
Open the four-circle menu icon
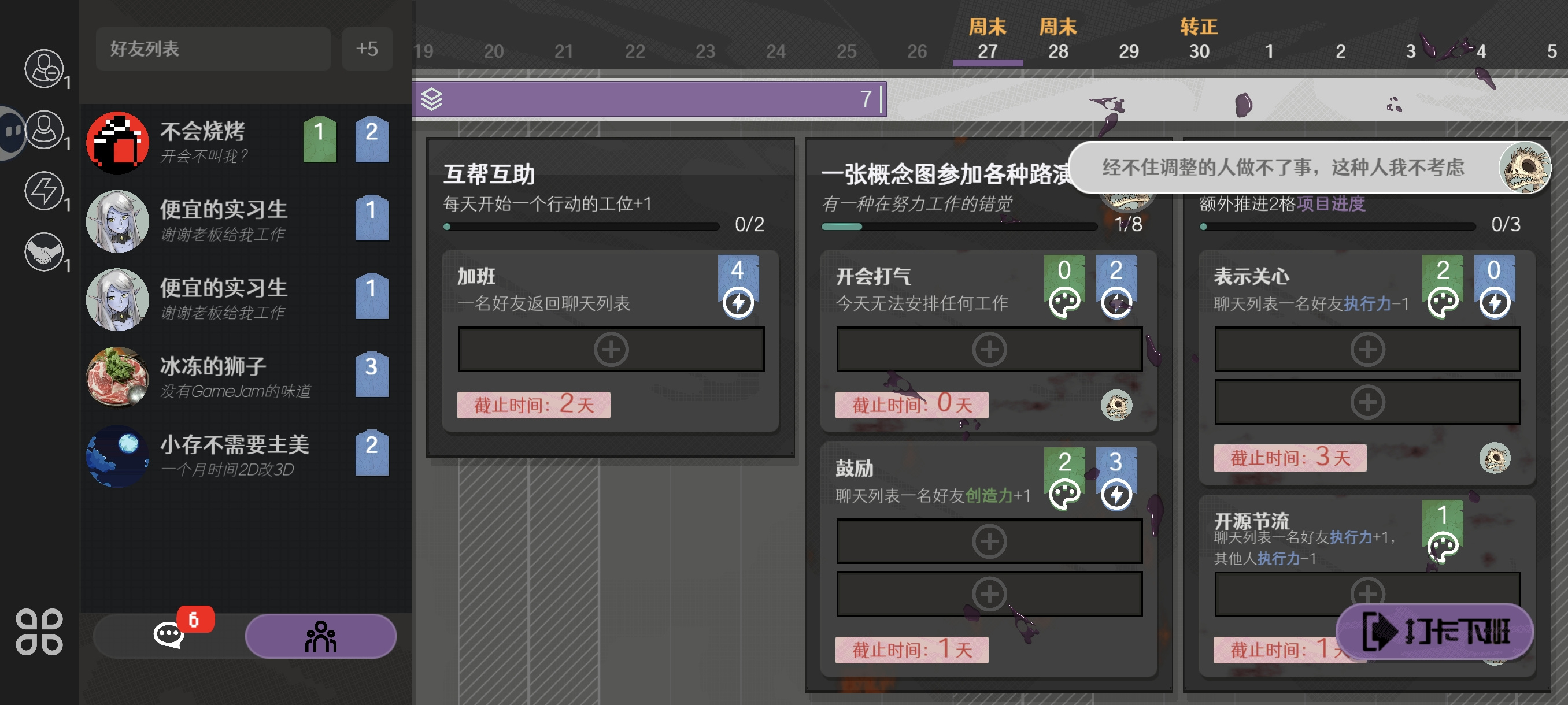point(39,632)
